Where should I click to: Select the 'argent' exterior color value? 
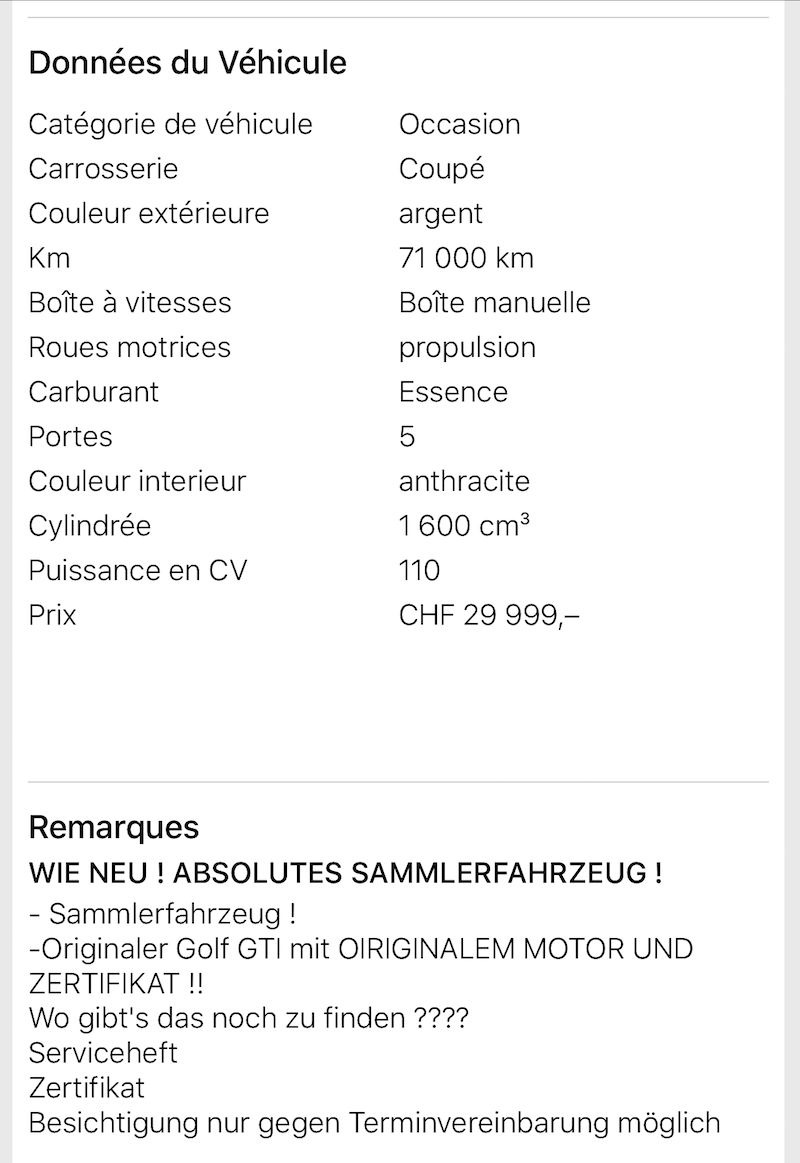(440, 215)
